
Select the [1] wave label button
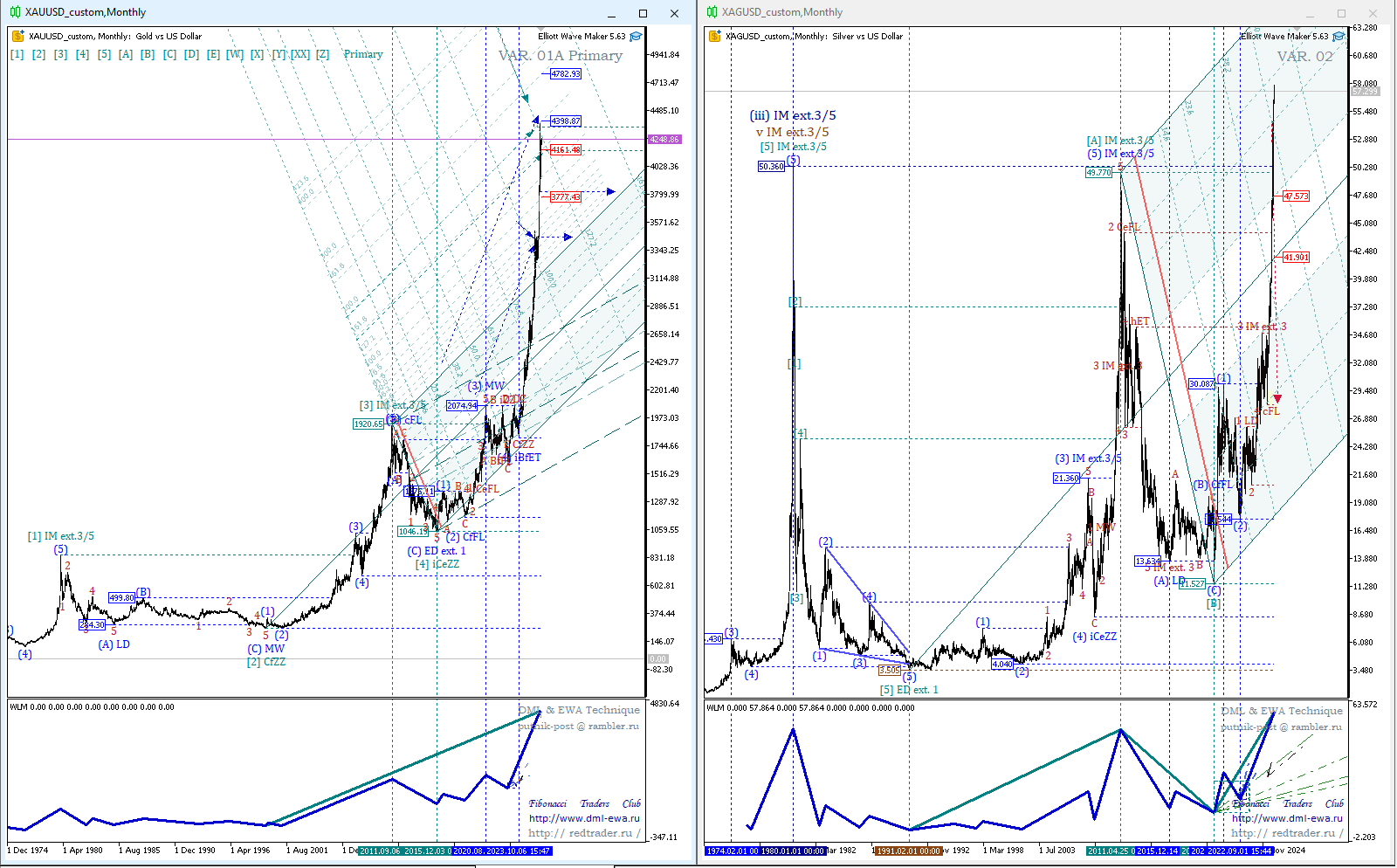click(x=17, y=54)
